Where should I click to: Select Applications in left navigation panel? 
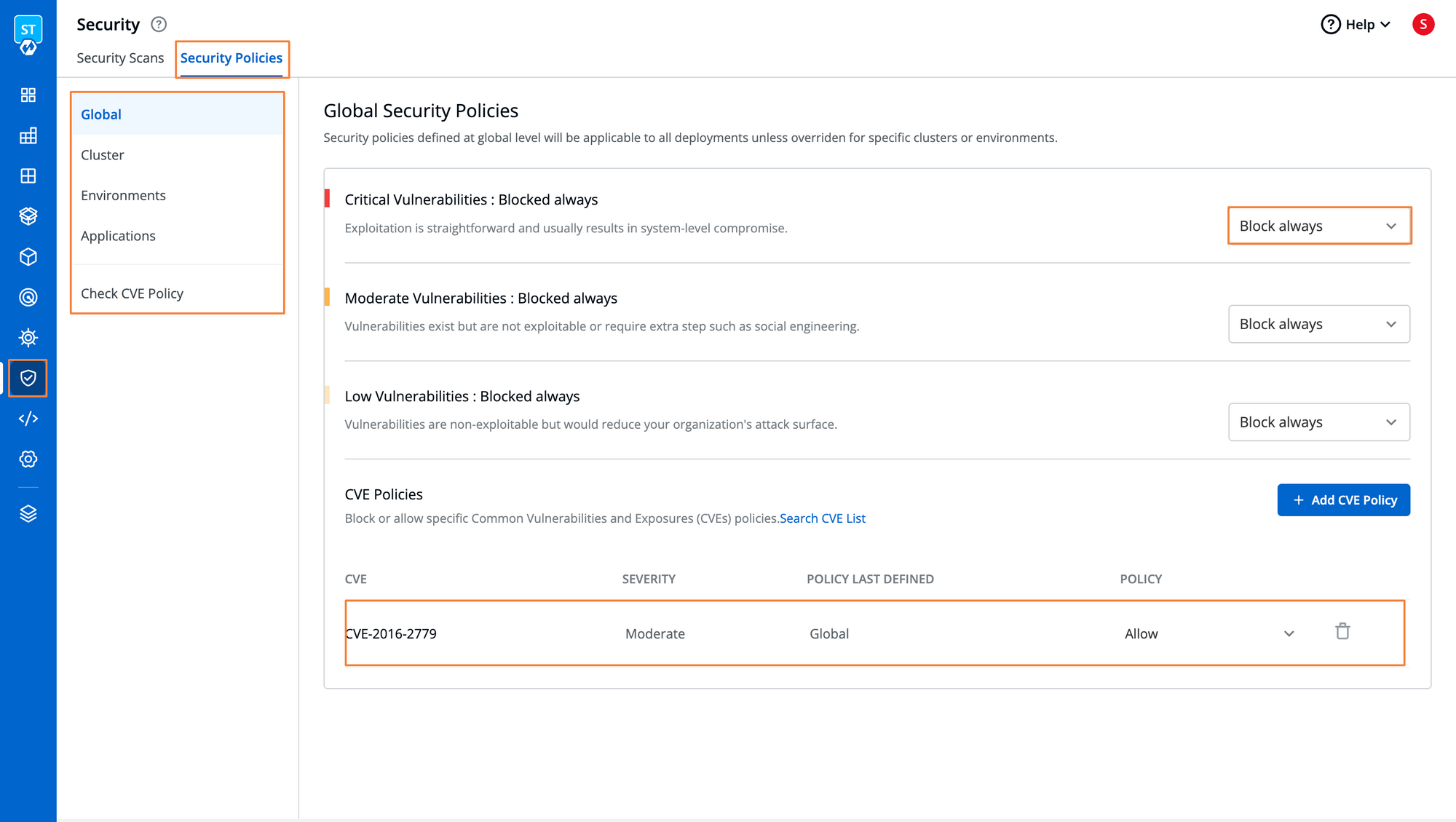tap(118, 235)
